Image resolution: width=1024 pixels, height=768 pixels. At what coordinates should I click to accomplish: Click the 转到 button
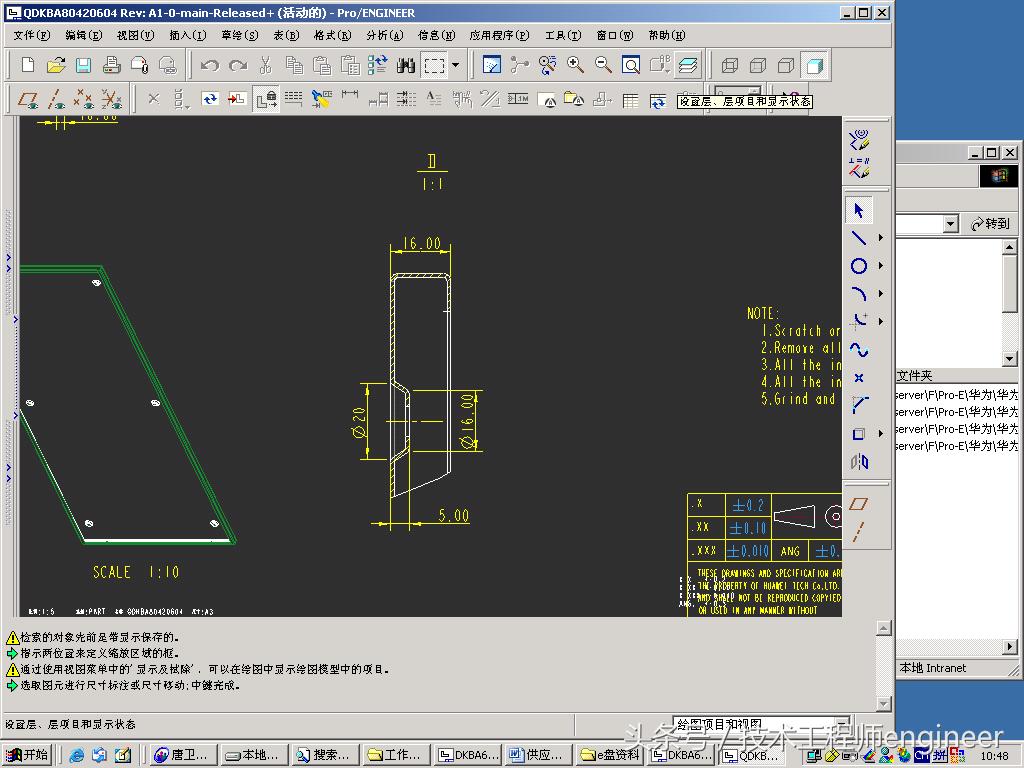991,225
